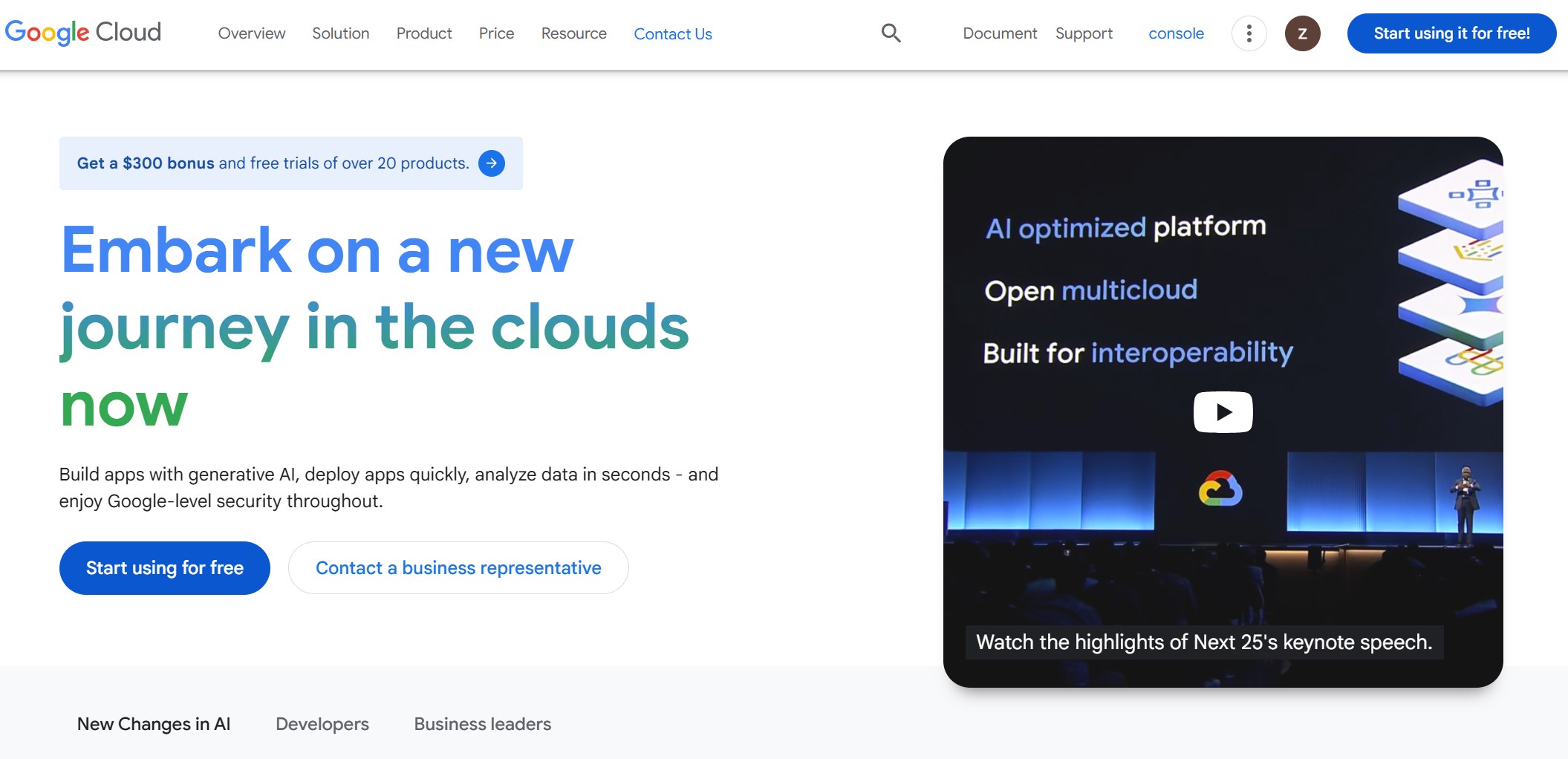
Task: Switch to the Developers tab
Action: point(322,723)
